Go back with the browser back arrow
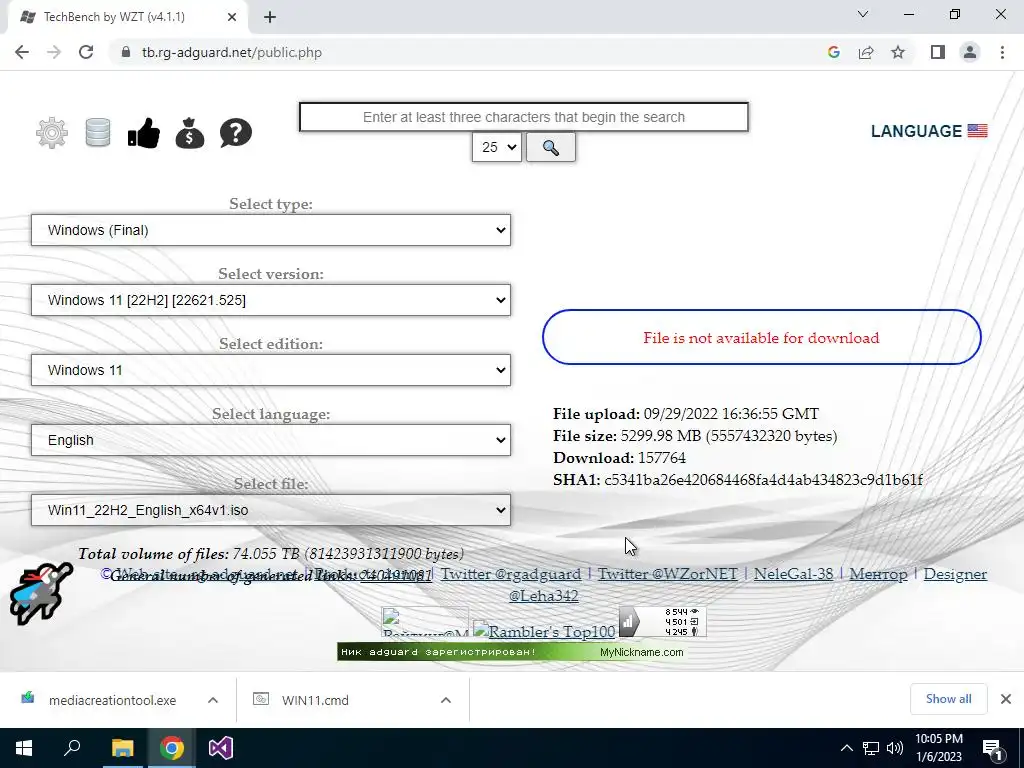Viewport: 1024px width, 768px height. click(x=22, y=52)
